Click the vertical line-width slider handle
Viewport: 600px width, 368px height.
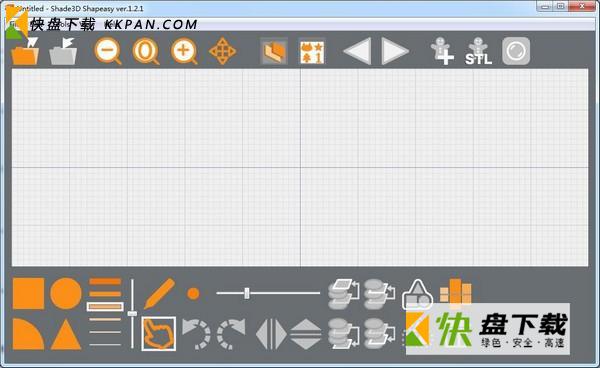click(x=132, y=314)
